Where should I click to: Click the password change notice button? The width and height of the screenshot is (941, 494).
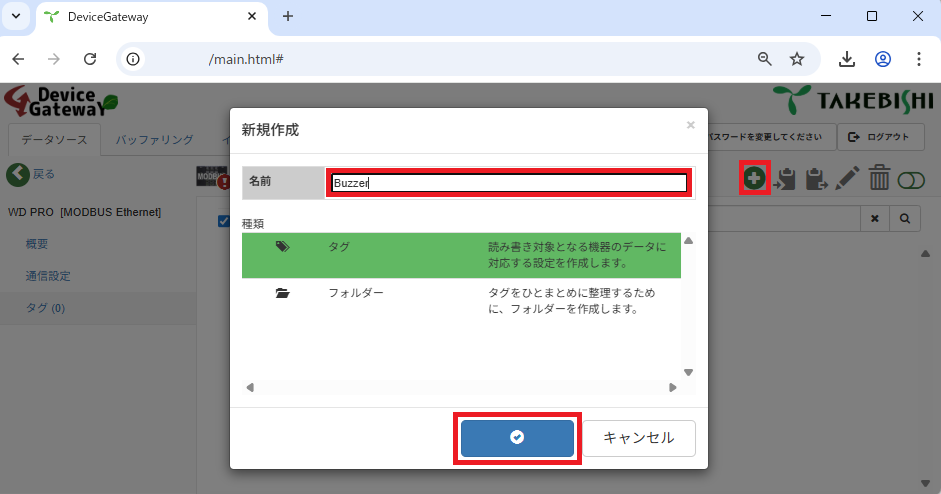(x=772, y=137)
